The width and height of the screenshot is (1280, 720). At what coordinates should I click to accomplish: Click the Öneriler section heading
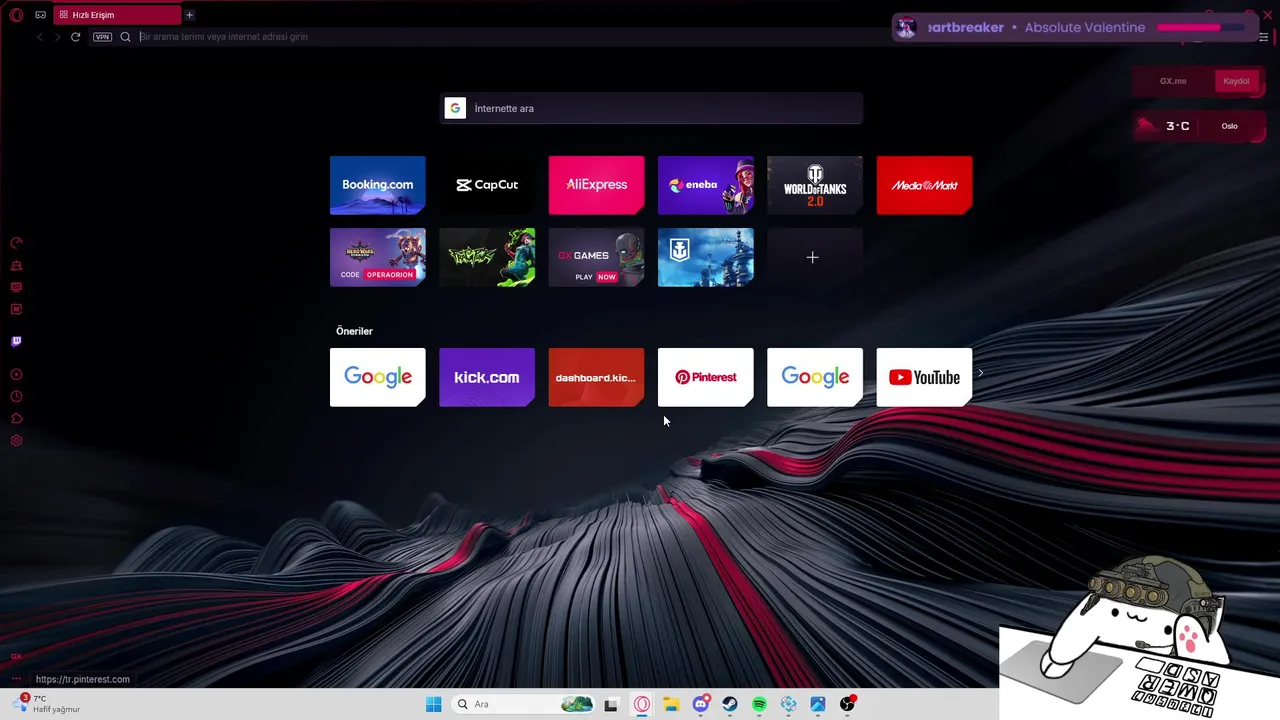pos(354,331)
